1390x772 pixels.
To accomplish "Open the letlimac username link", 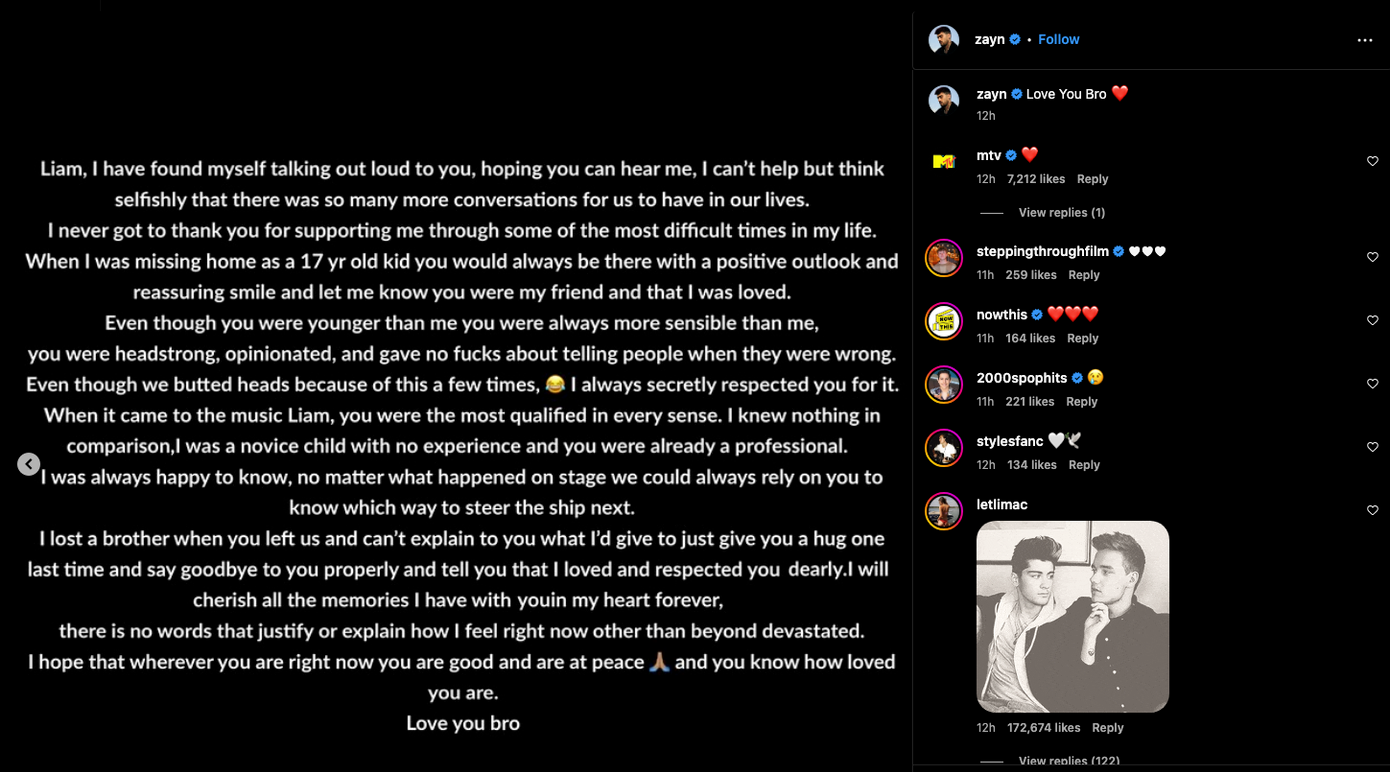I will pos(1002,505).
